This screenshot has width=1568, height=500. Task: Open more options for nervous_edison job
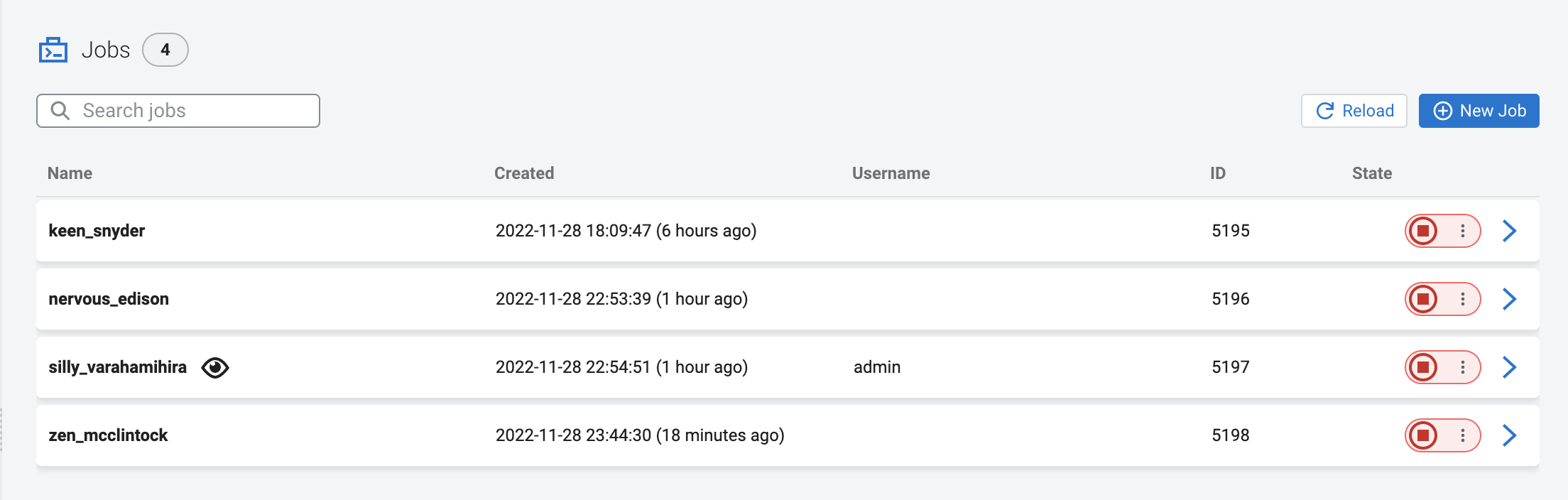pos(1463,299)
